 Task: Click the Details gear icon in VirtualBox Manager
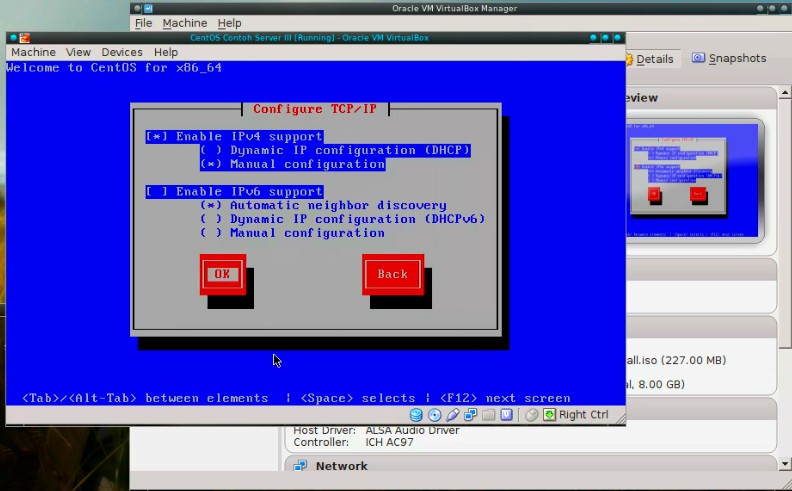coord(629,59)
